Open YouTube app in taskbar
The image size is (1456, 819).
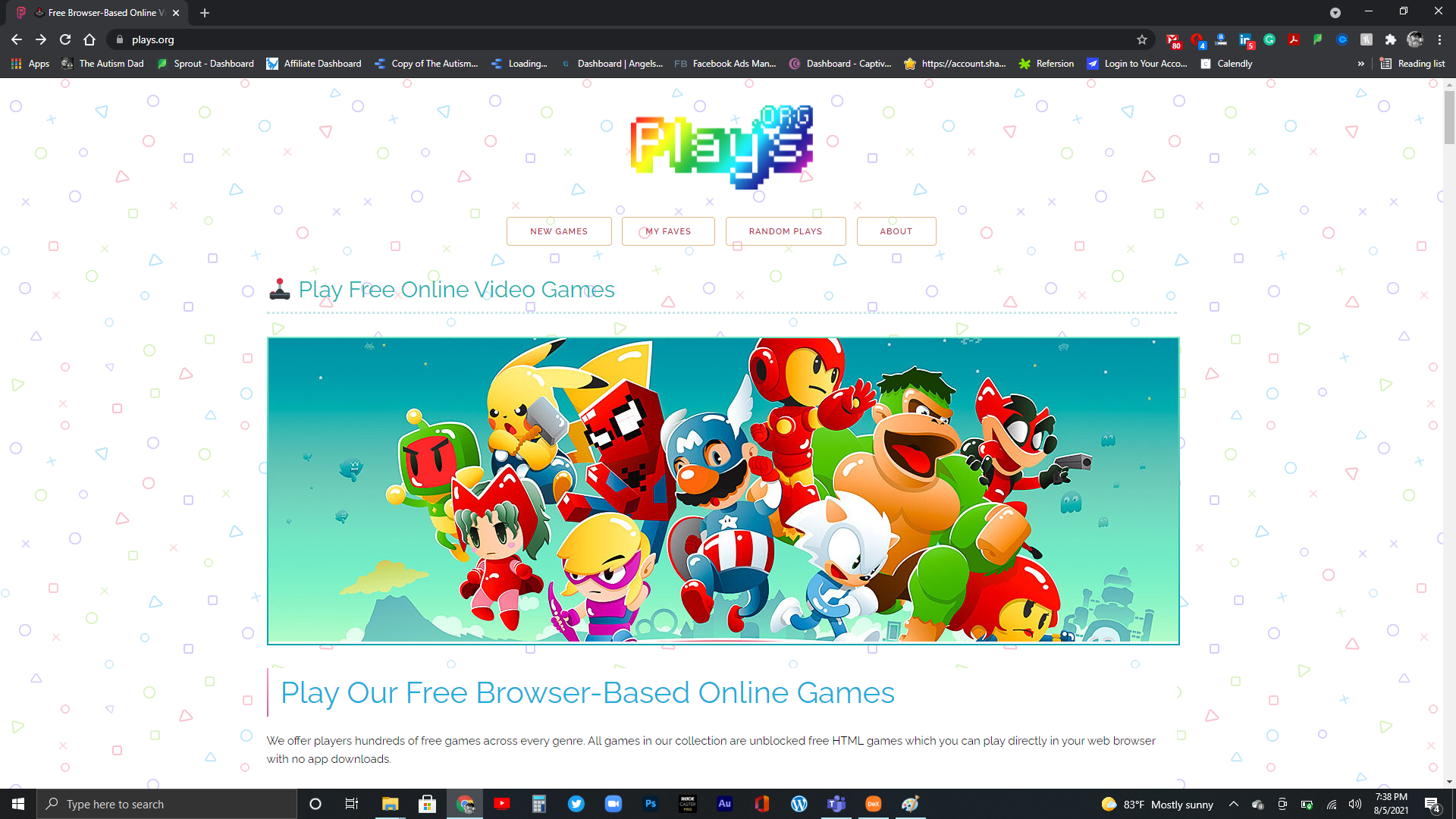(501, 804)
